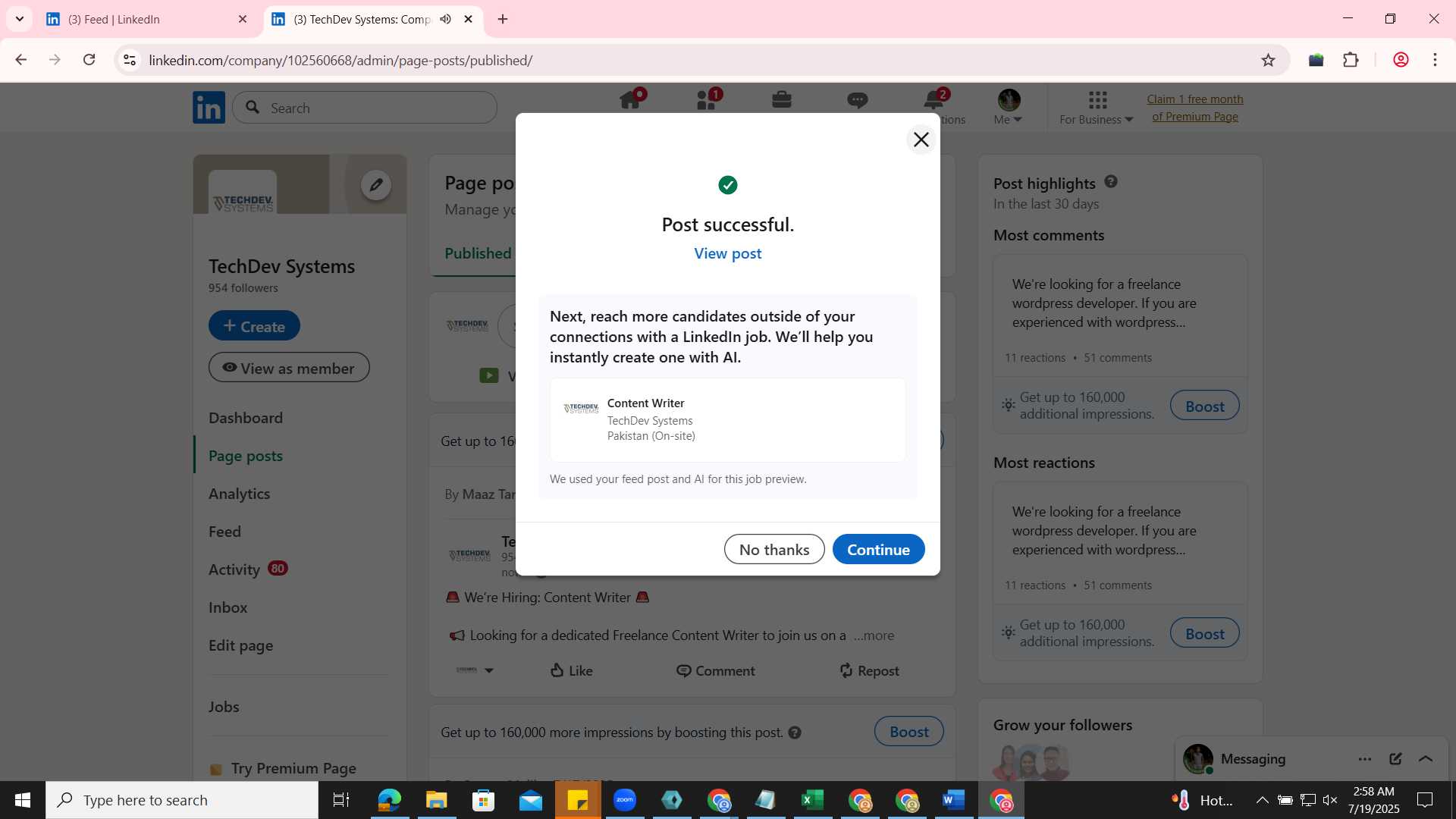Open Edit page in the sidebar
Image resolution: width=1456 pixels, height=819 pixels.
click(x=241, y=645)
